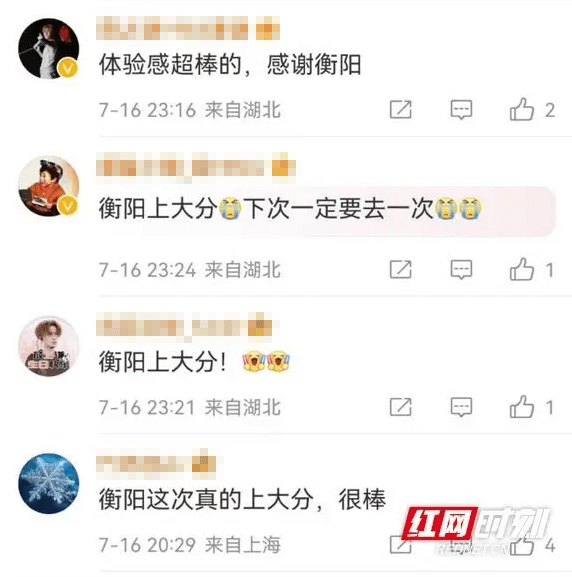Open the blurred username above '体验感超棒的'
The image size is (572, 577).
pos(188,28)
